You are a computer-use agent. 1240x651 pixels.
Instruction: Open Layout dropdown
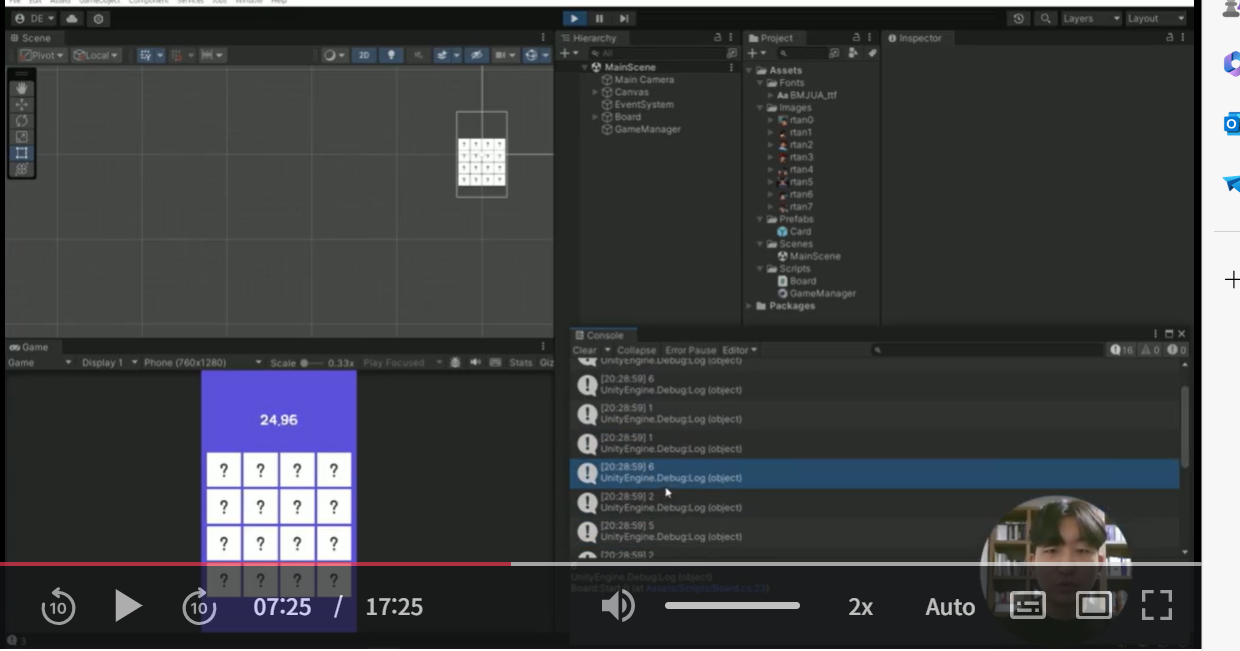coord(1155,18)
